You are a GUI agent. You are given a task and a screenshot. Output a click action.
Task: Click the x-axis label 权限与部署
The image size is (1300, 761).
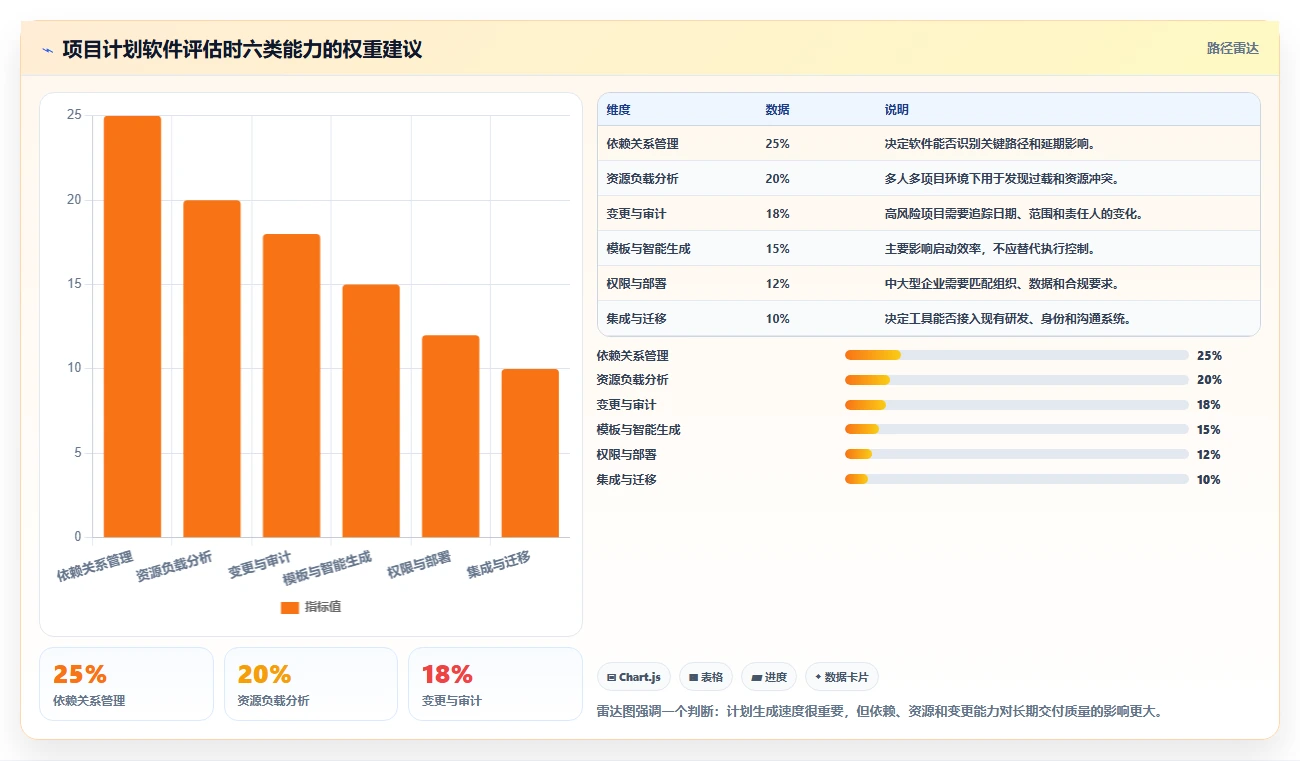pyautogui.click(x=419, y=564)
